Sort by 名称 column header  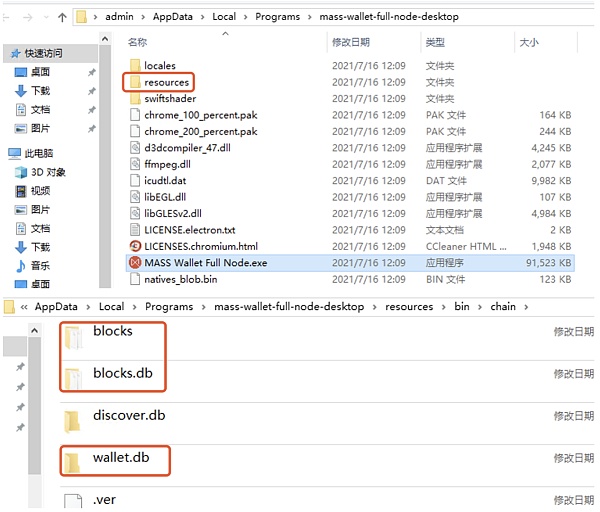pyautogui.click(x=137, y=42)
